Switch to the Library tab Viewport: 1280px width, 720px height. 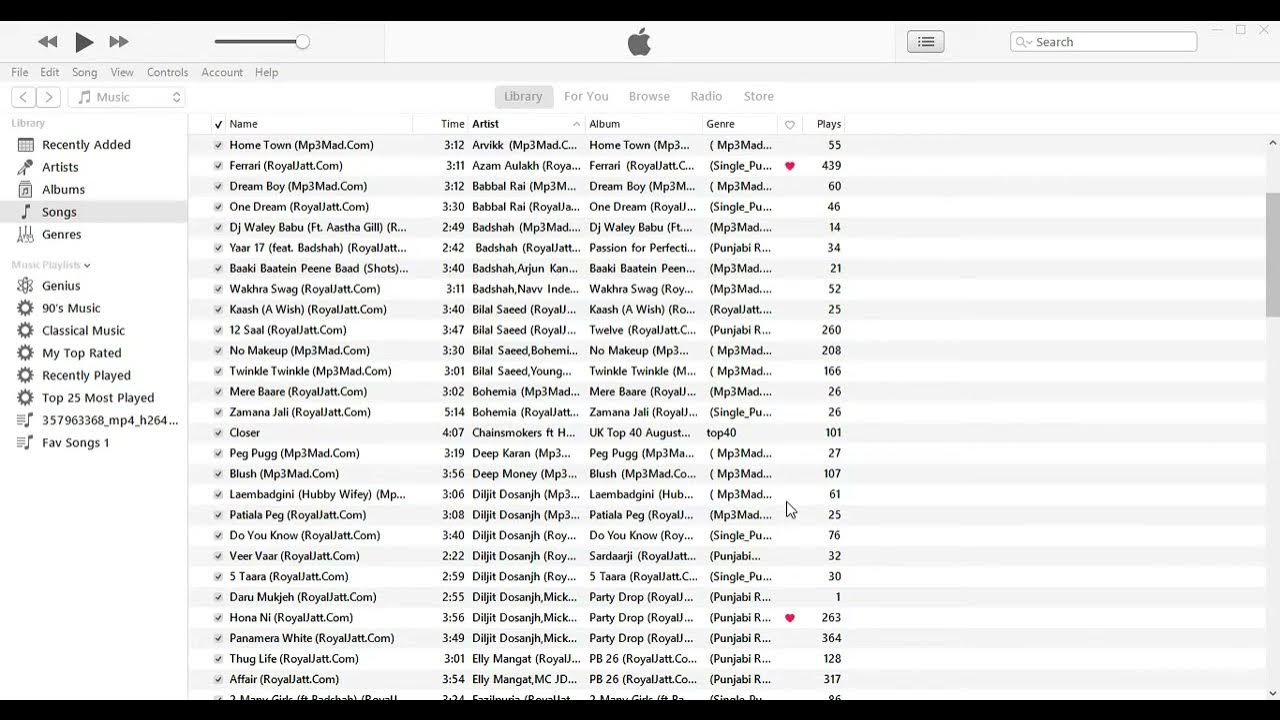[523, 96]
